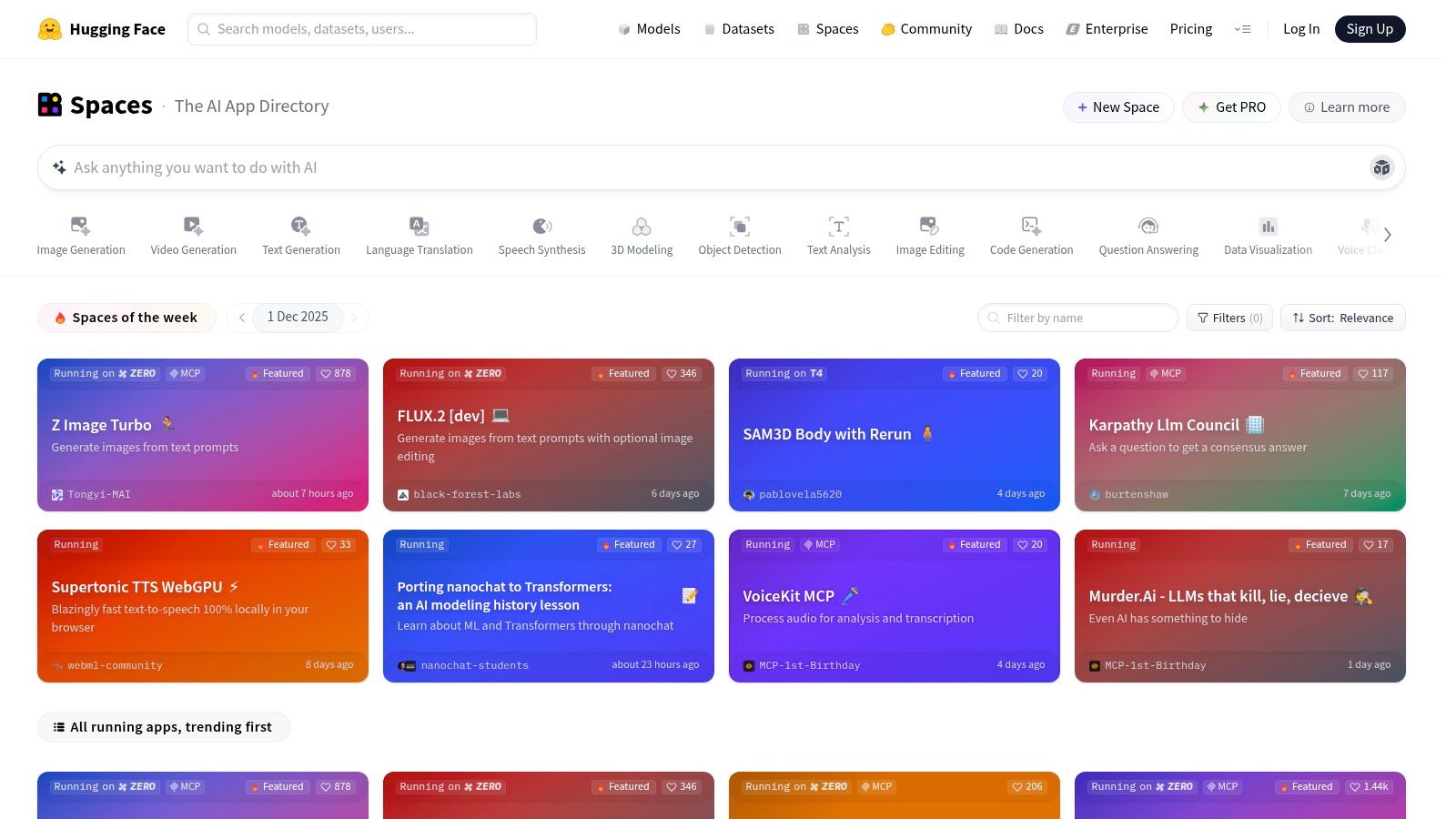Open the Sort: Relevance dropdown
This screenshot has width=1456, height=819.
1342,318
